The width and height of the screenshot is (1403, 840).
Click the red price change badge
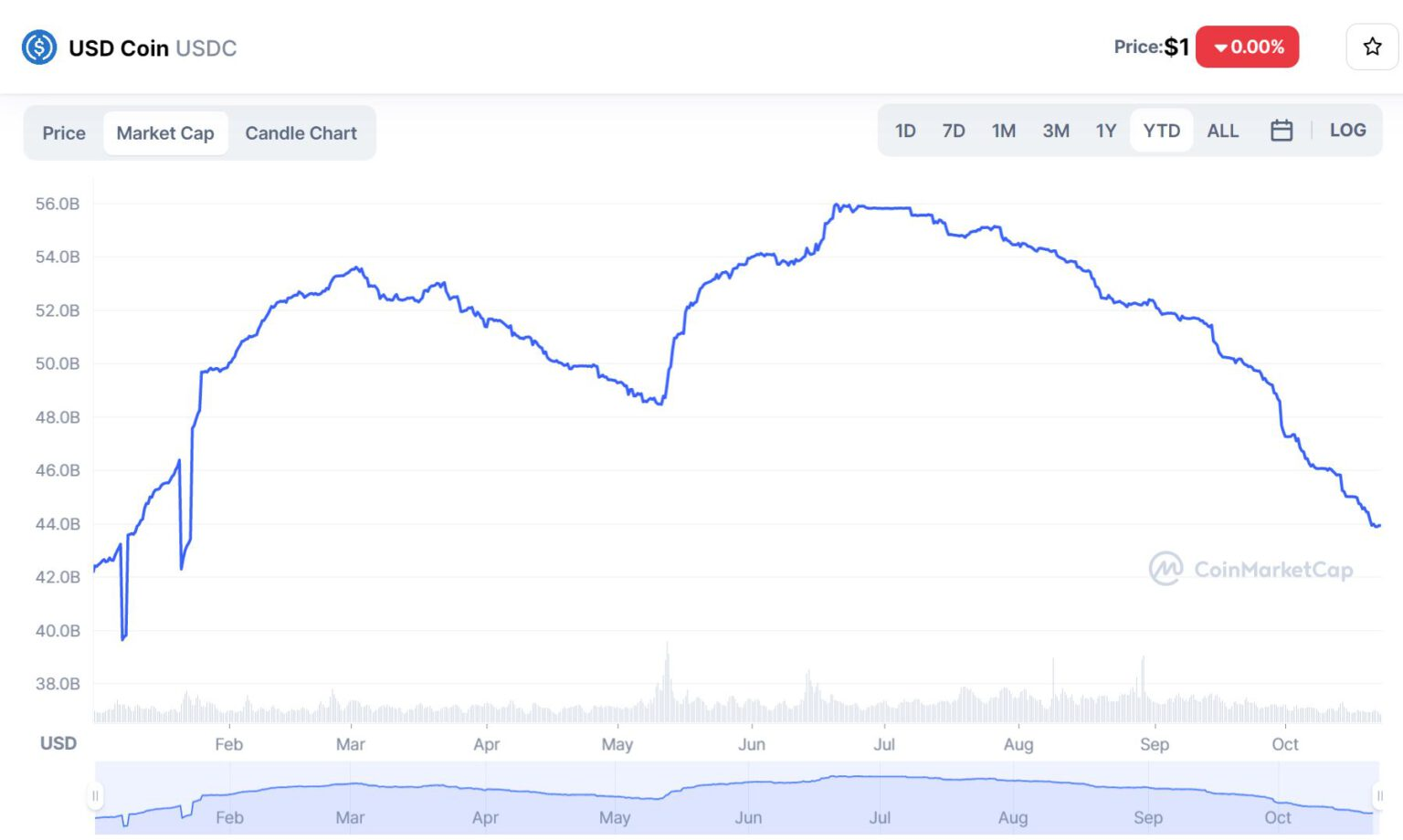1247,47
